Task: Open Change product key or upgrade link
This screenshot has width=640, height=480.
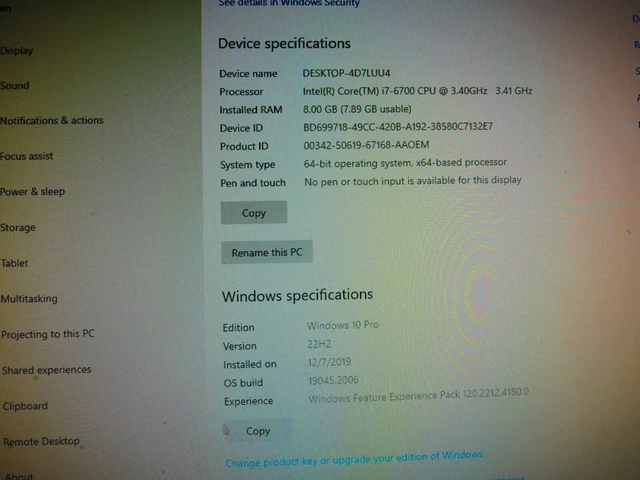Action: point(354,459)
